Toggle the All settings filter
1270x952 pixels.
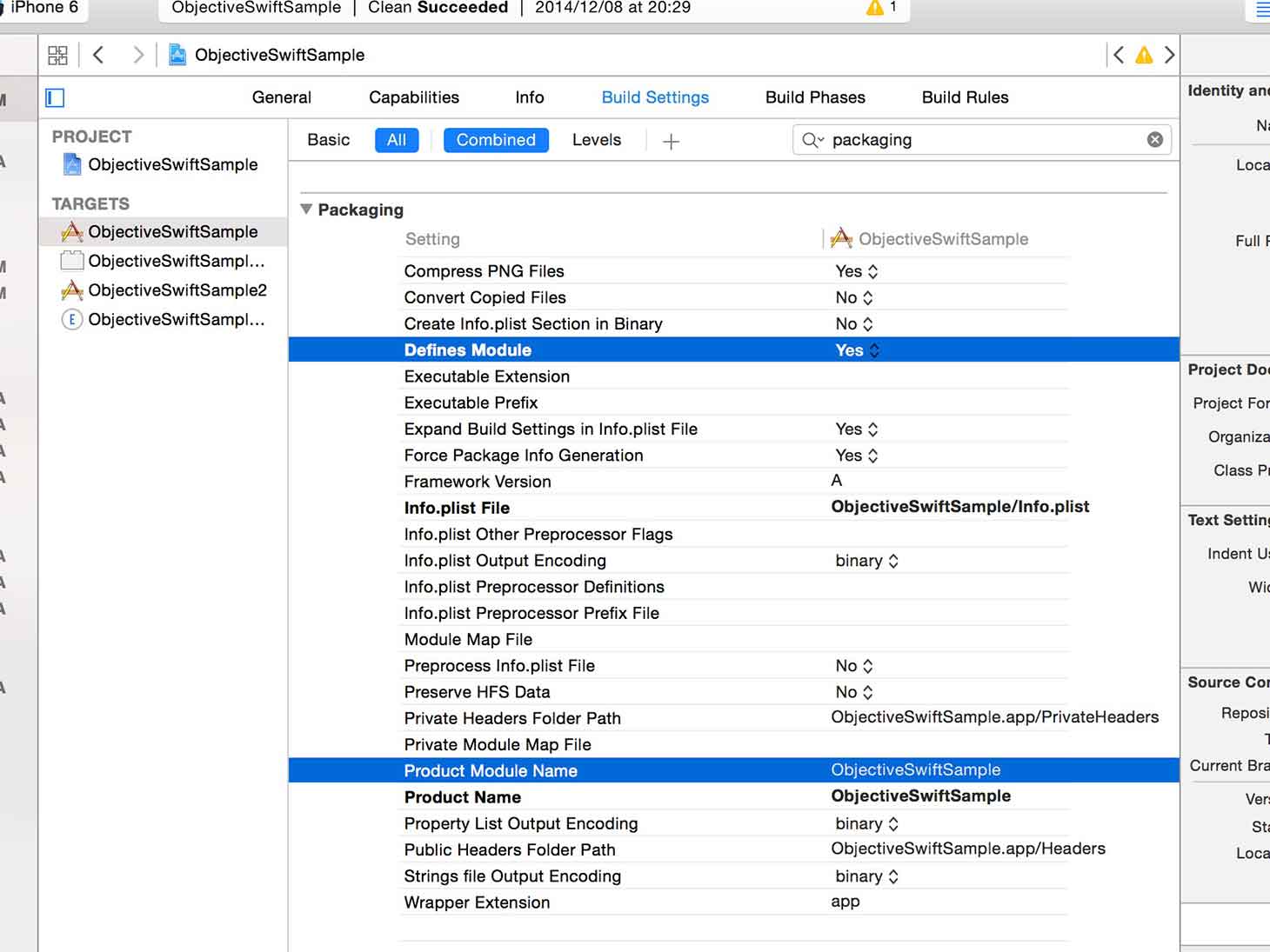(397, 140)
